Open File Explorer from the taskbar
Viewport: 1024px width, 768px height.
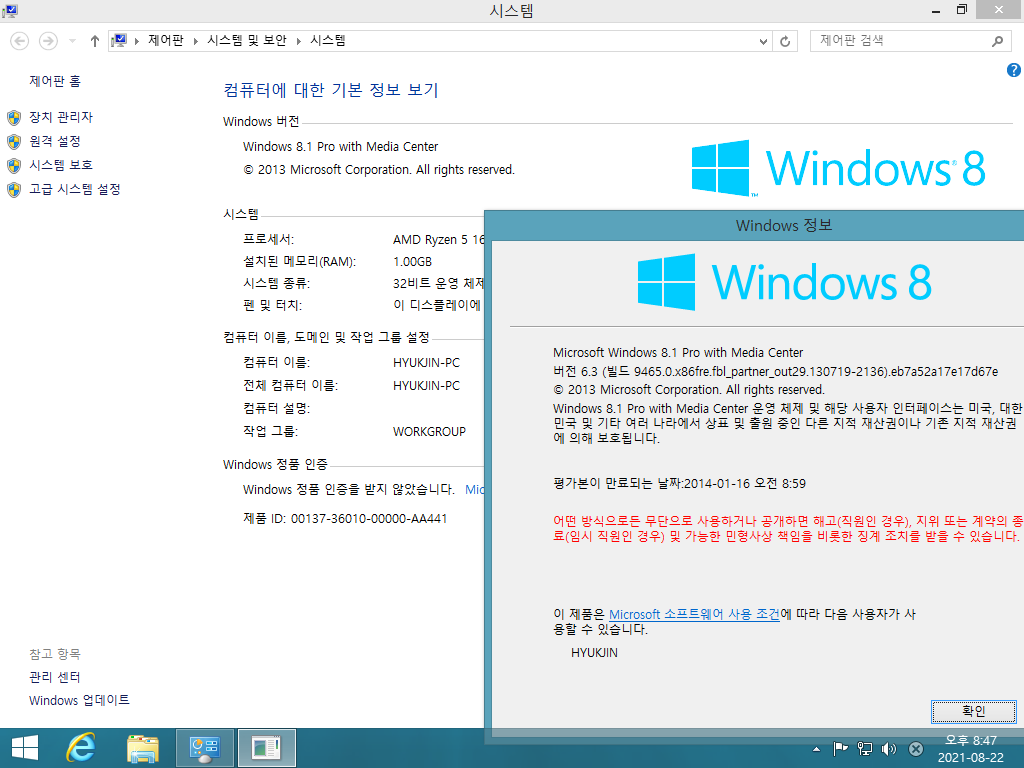[143, 748]
